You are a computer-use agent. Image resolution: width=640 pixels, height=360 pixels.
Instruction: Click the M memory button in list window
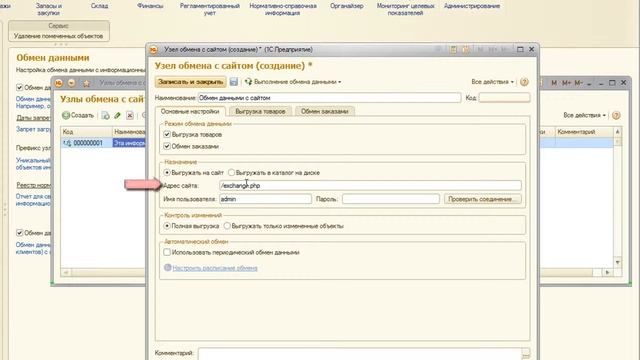tap(554, 83)
